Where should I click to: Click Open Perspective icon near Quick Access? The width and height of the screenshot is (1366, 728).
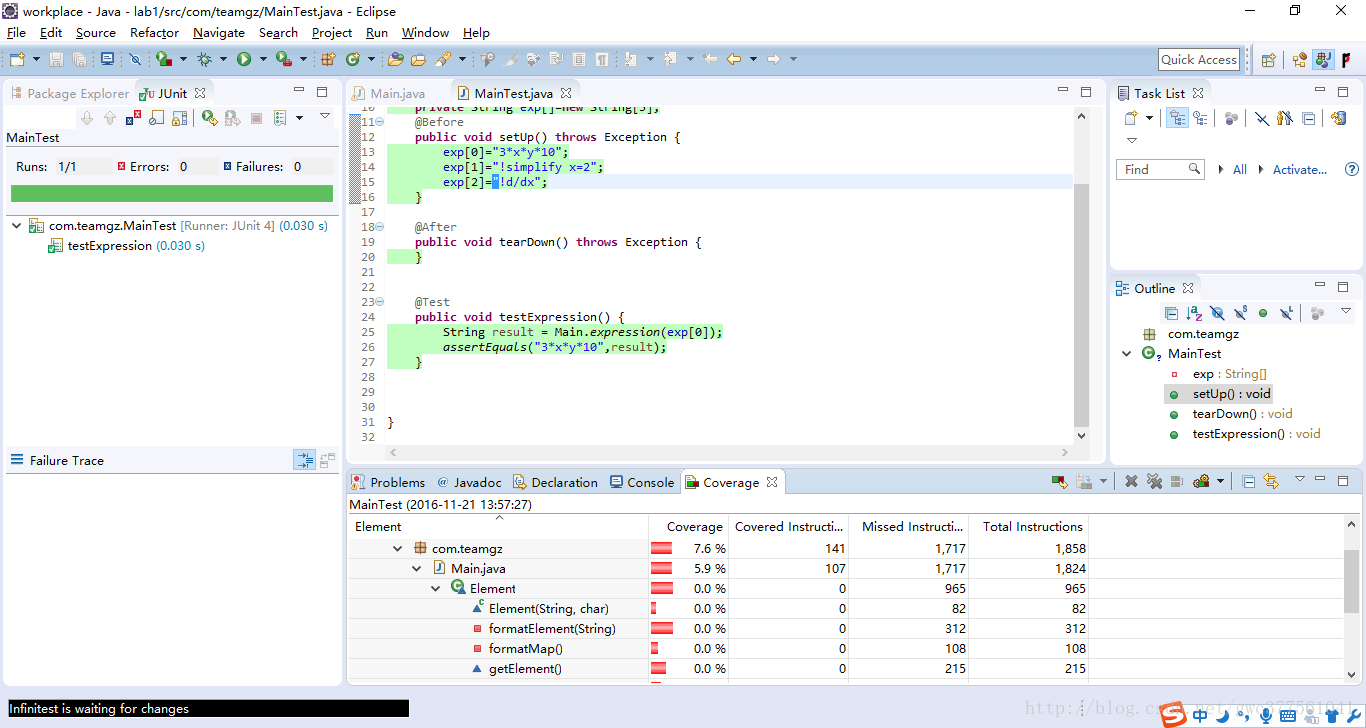click(x=1268, y=60)
